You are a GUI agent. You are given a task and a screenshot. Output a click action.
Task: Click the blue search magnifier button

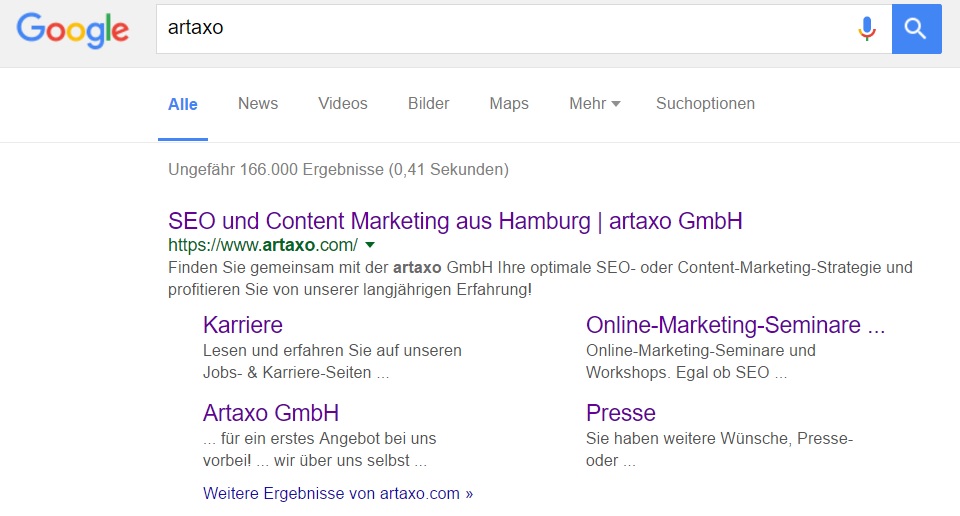click(917, 29)
